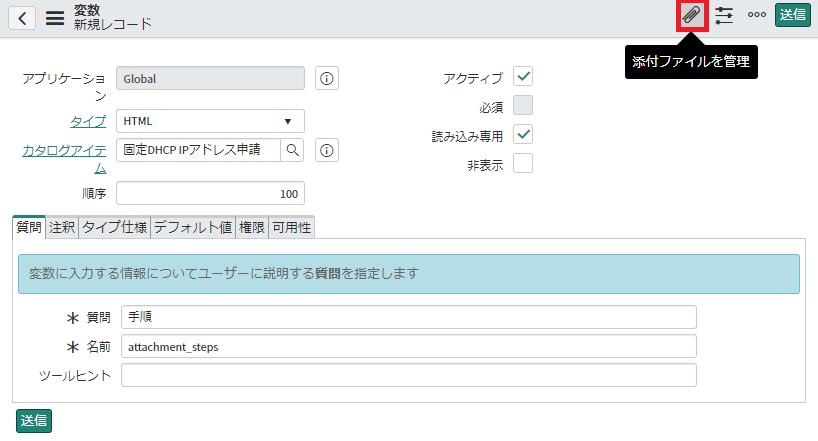Click the 新規レコード header text
Viewport: 818px width, 441px height.
(x=113, y=24)
